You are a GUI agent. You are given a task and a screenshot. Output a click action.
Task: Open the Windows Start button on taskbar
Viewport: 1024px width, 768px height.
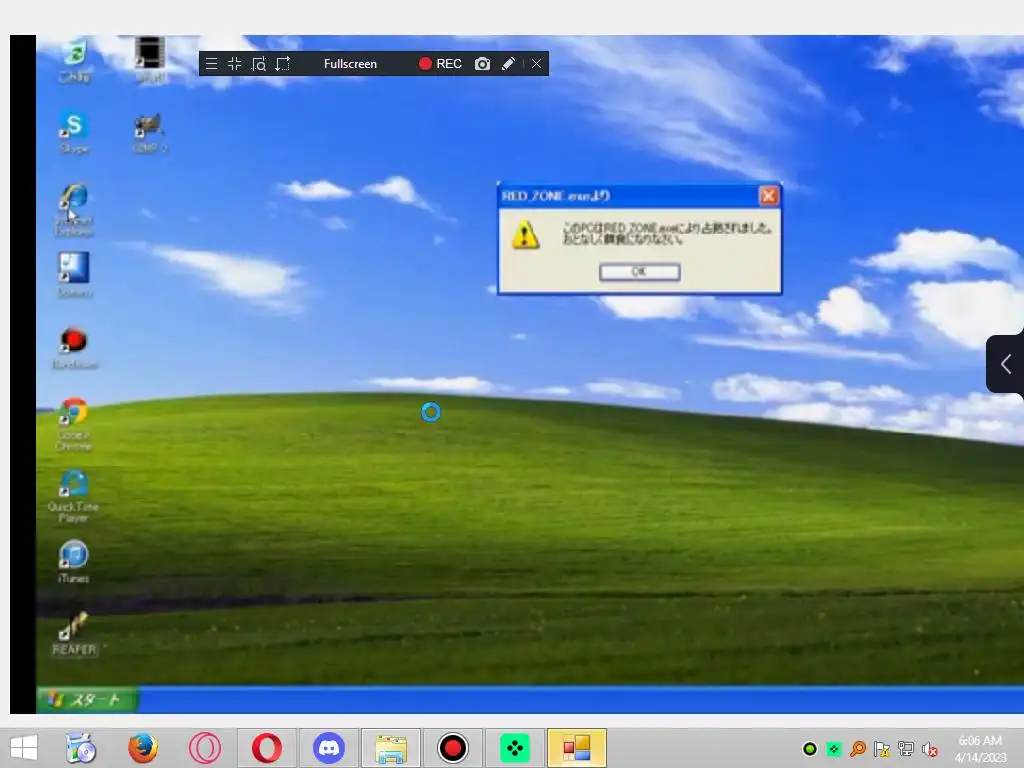coord(24,748)
